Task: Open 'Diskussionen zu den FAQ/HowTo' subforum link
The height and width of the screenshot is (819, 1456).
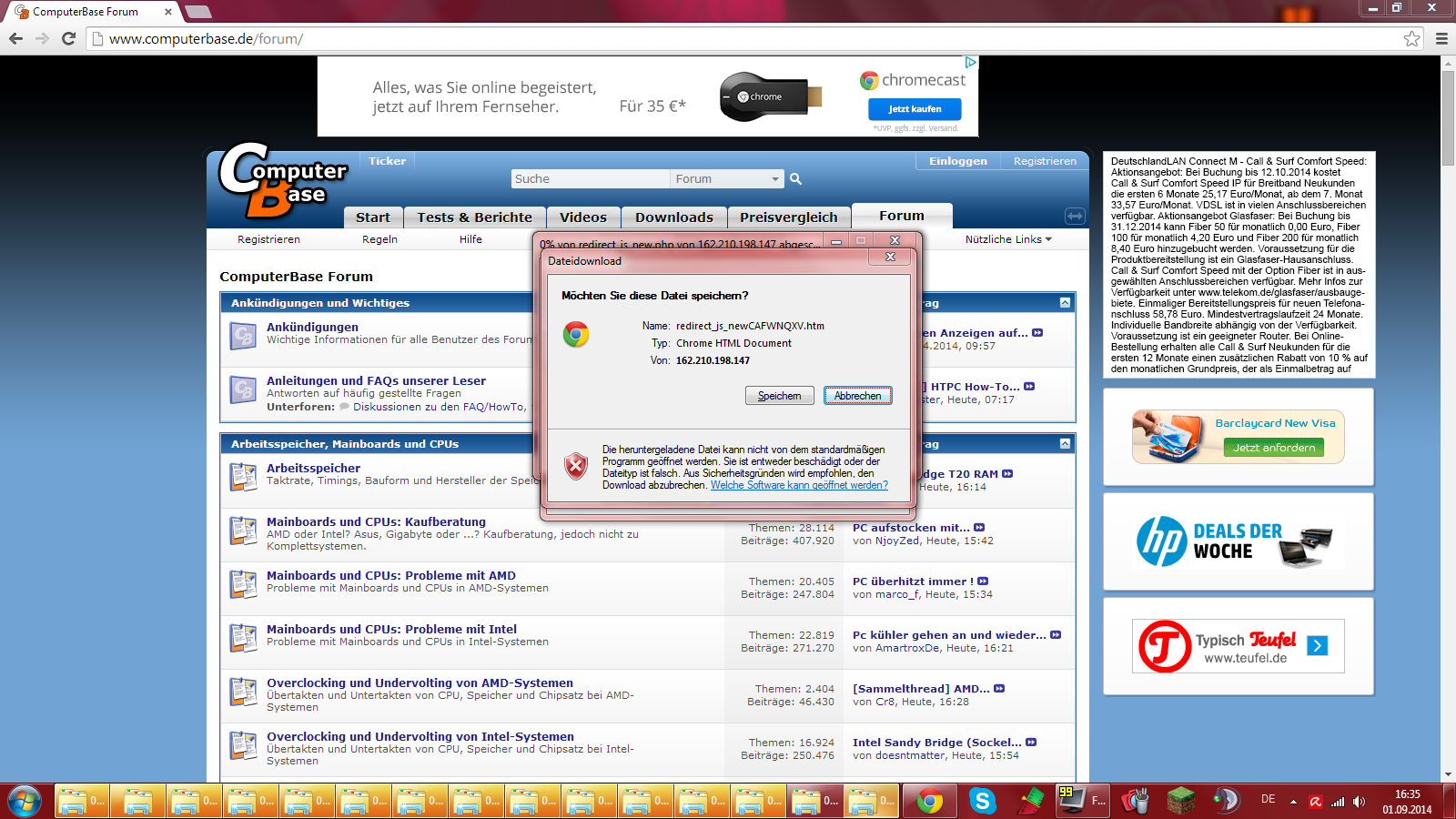Action: (x=439, y=407)
